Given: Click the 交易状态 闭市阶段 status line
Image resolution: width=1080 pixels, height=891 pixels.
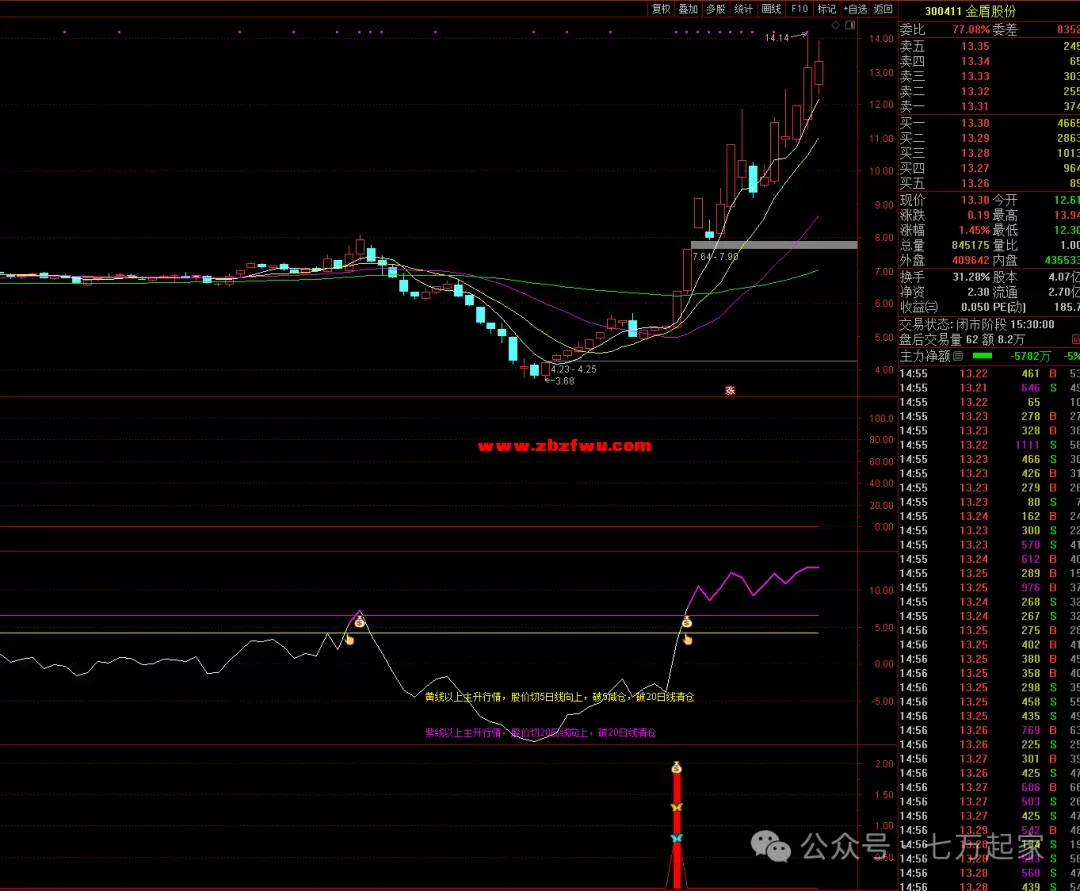Looking at the screenshot, I should click(x=977, y=324).
